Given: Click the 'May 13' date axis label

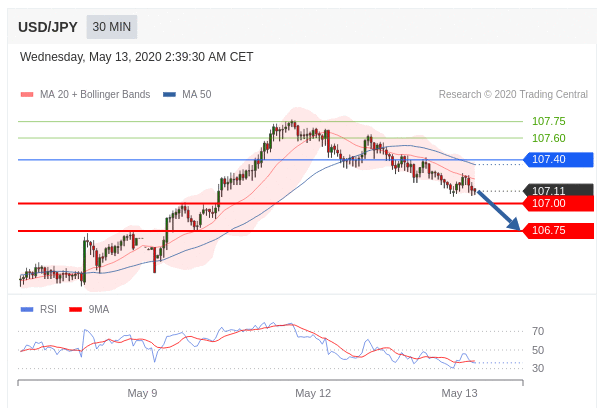Looking at the screenshot, I should pyautogui.click(x=459, y=393).
